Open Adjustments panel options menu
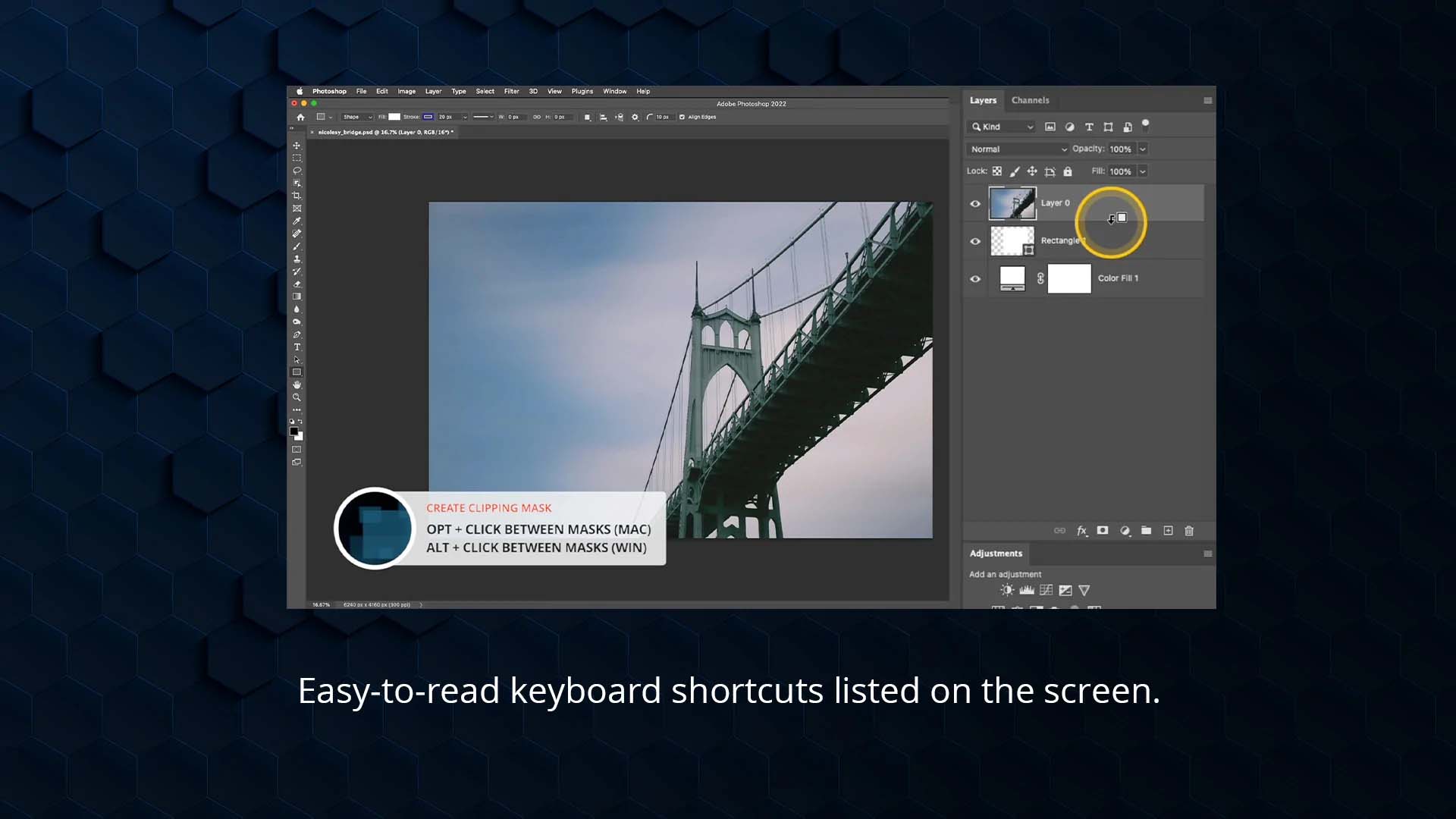Image resolution: width=1456 pixels, height=819 pixels. tap(1207, 554)
